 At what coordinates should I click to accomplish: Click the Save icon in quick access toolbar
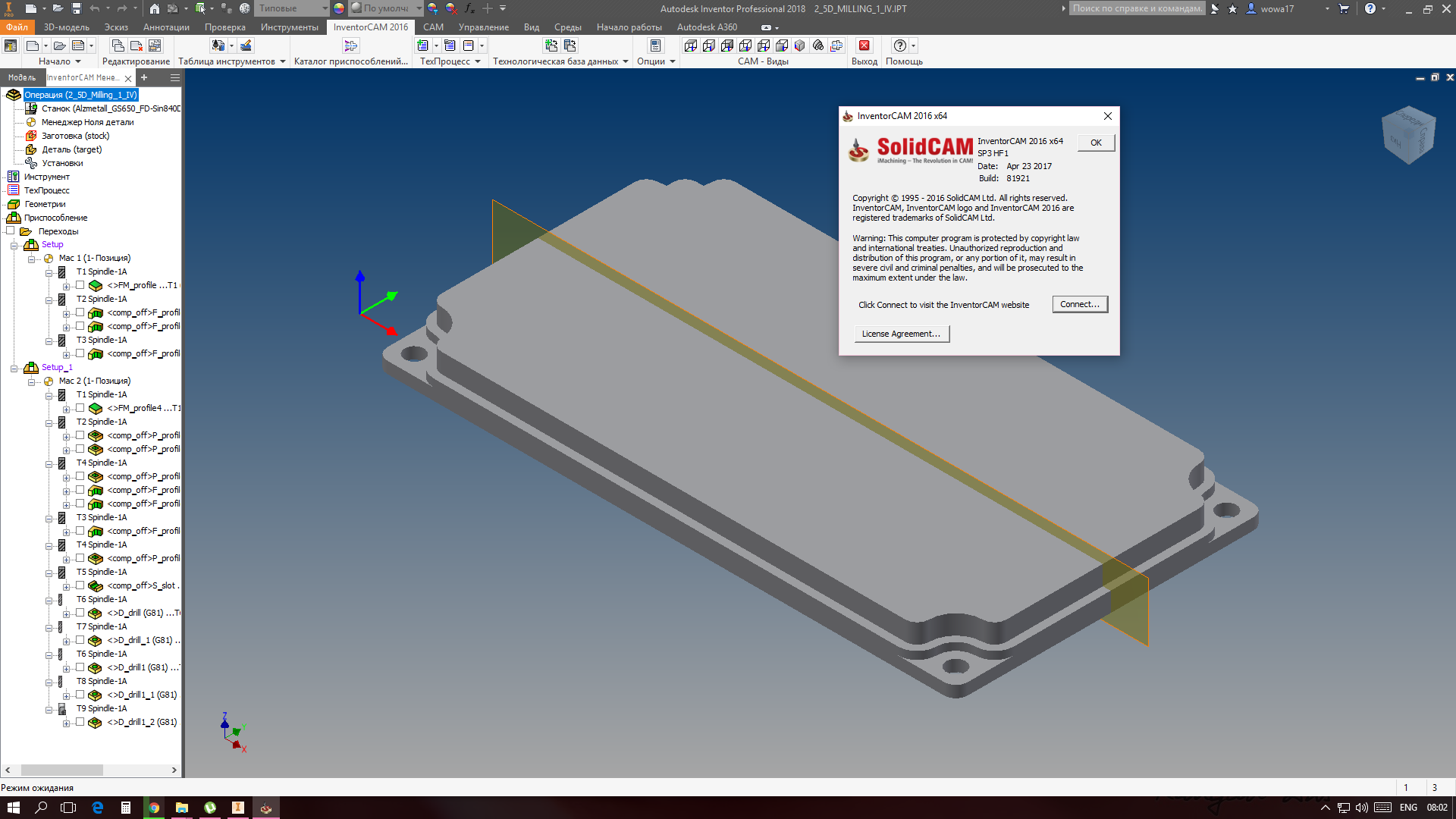pyautogui.click(x=77, y=8)
